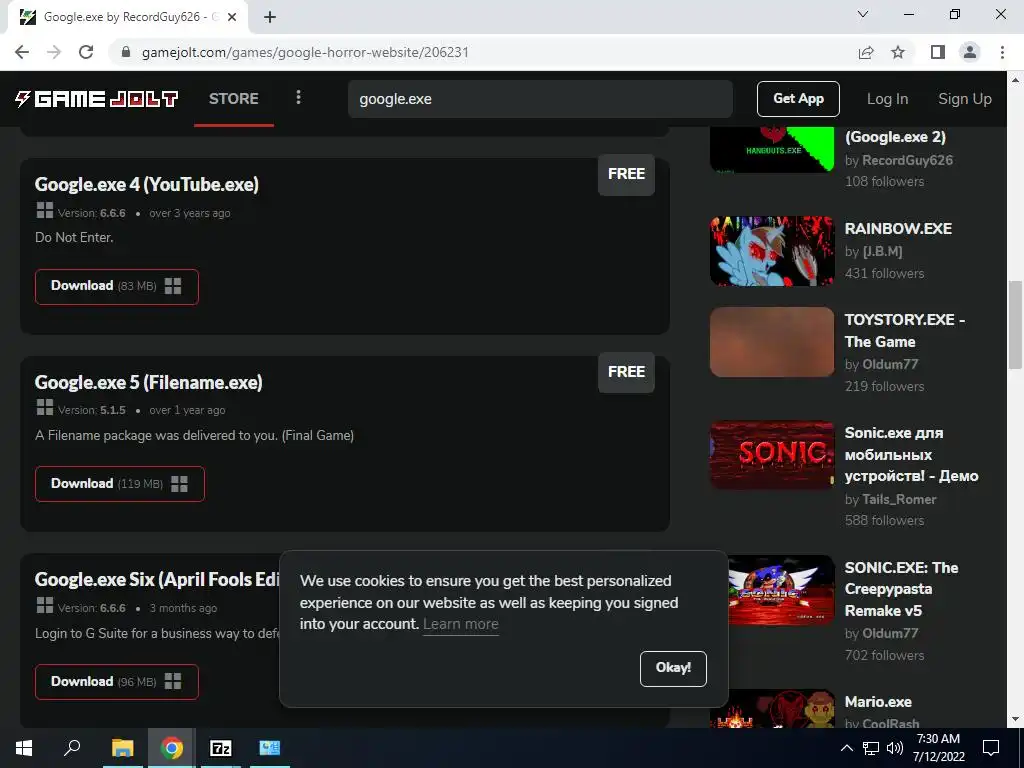The image size is (1024, 768).
Task: Open File Explorer from taskbar
Action: 122,748
